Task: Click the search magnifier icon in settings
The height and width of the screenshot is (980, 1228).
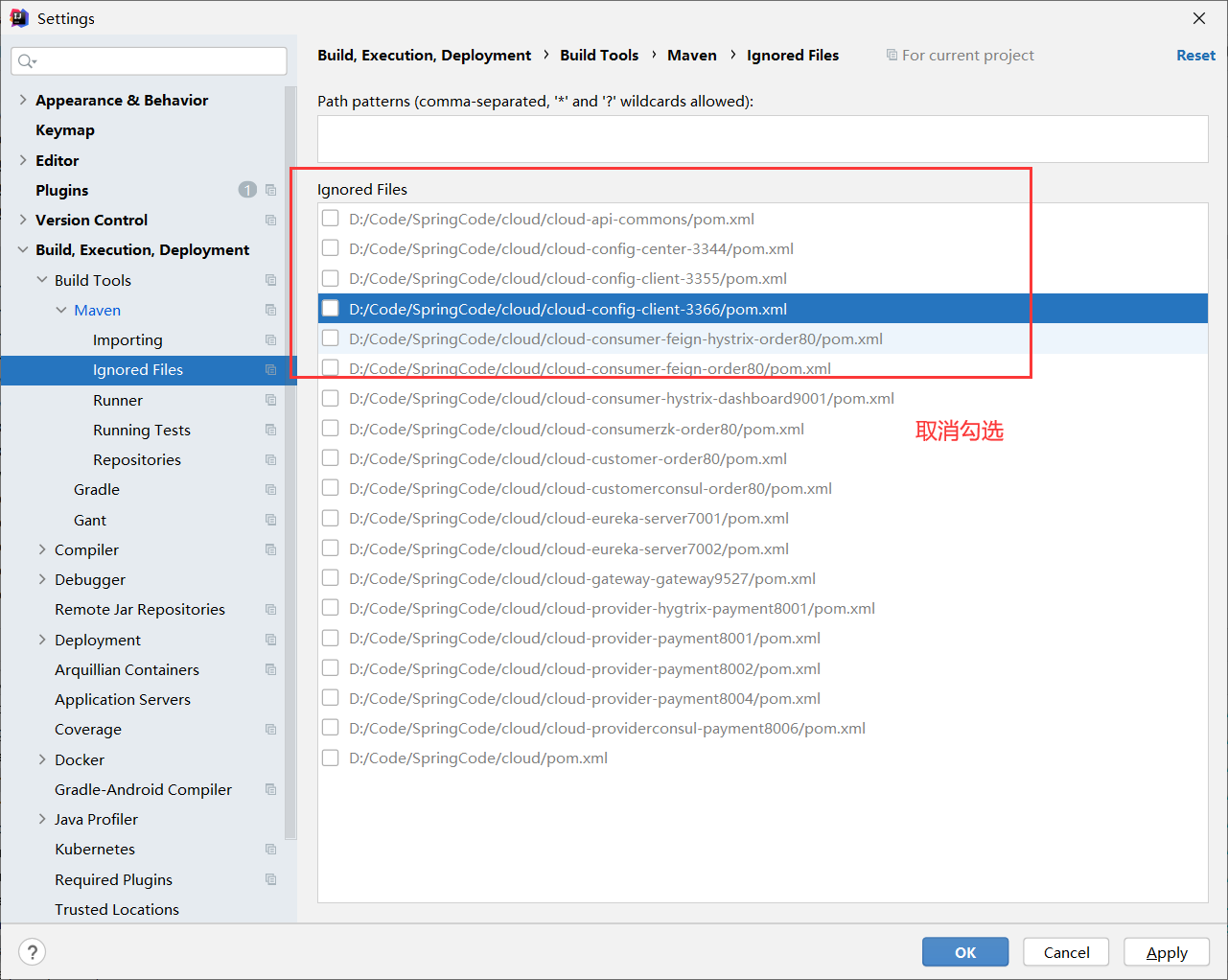Action: pyautogui.click(x=26, y=61)
